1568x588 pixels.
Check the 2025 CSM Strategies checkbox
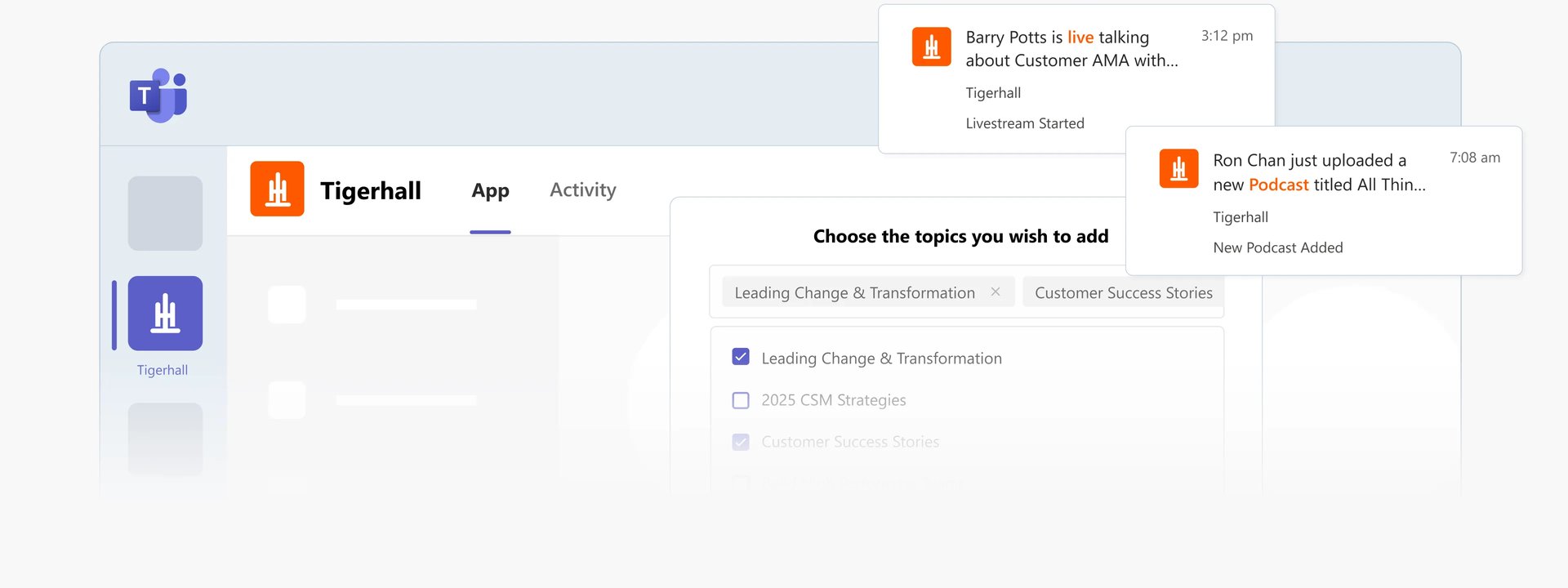(x=741, y=400)
